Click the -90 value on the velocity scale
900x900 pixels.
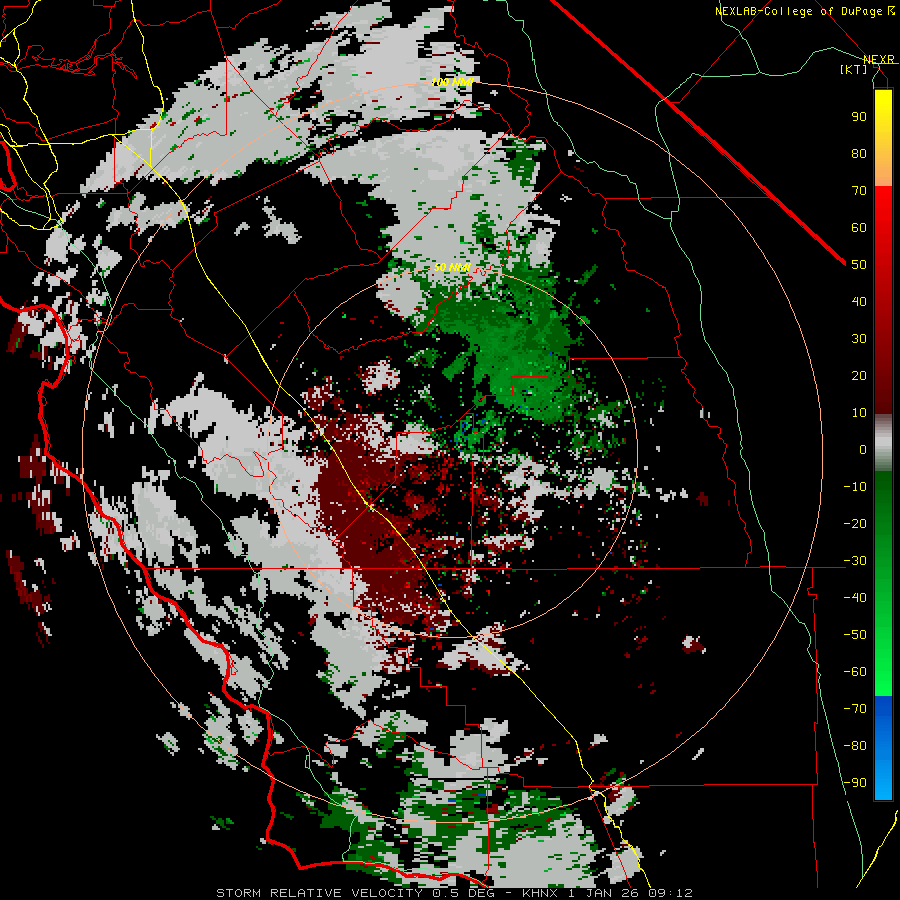point(855,783)
